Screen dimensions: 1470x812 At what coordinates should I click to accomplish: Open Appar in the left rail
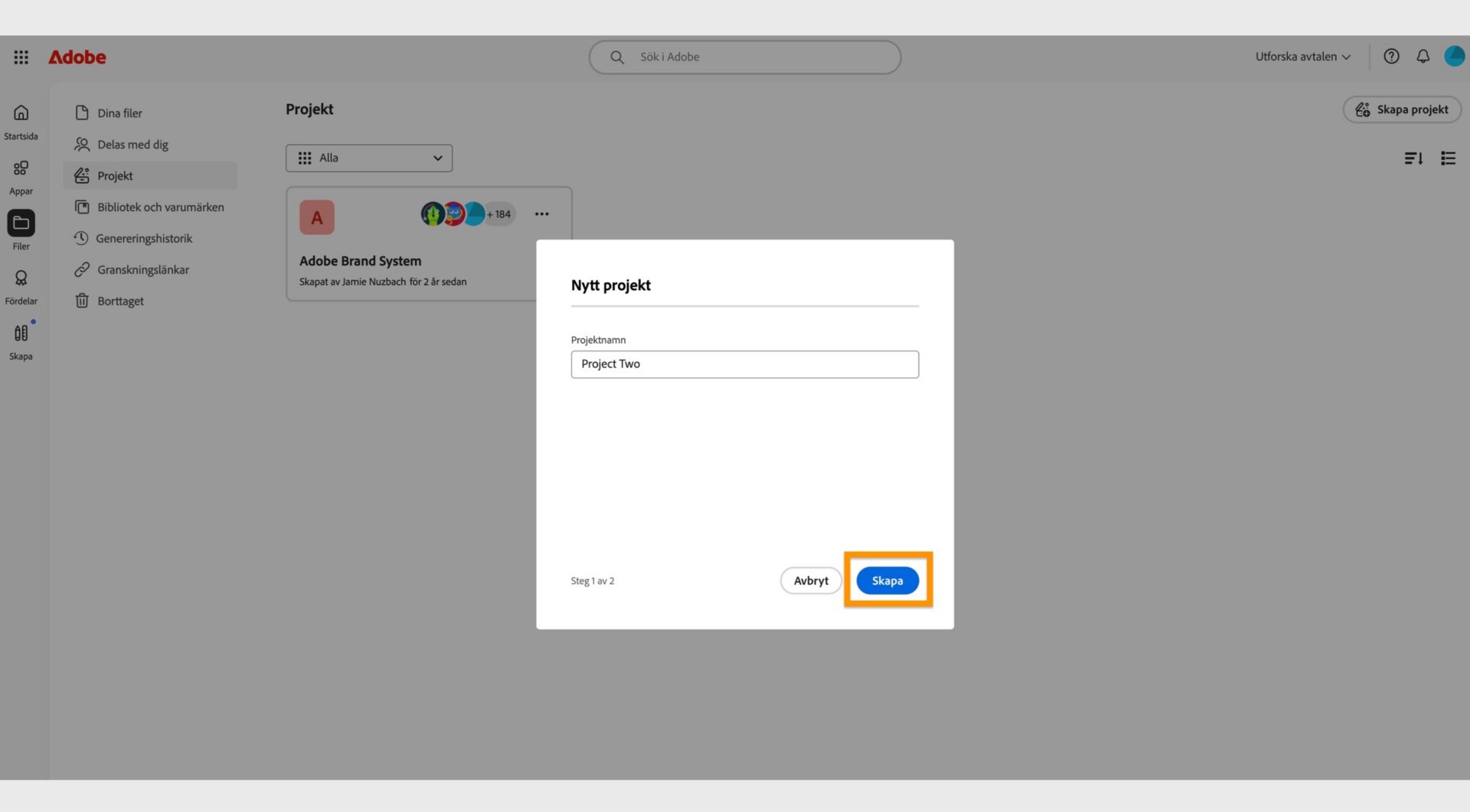pos(21,178)
